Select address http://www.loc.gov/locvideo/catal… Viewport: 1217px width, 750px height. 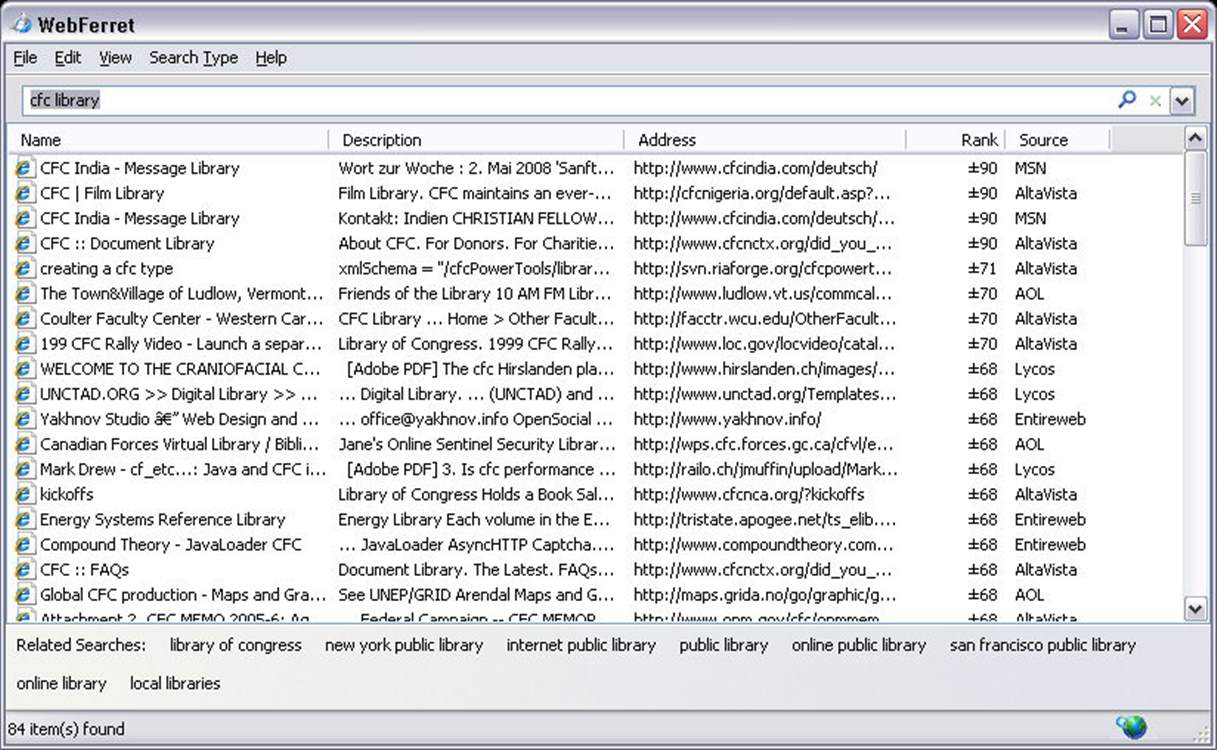[765, 343]
